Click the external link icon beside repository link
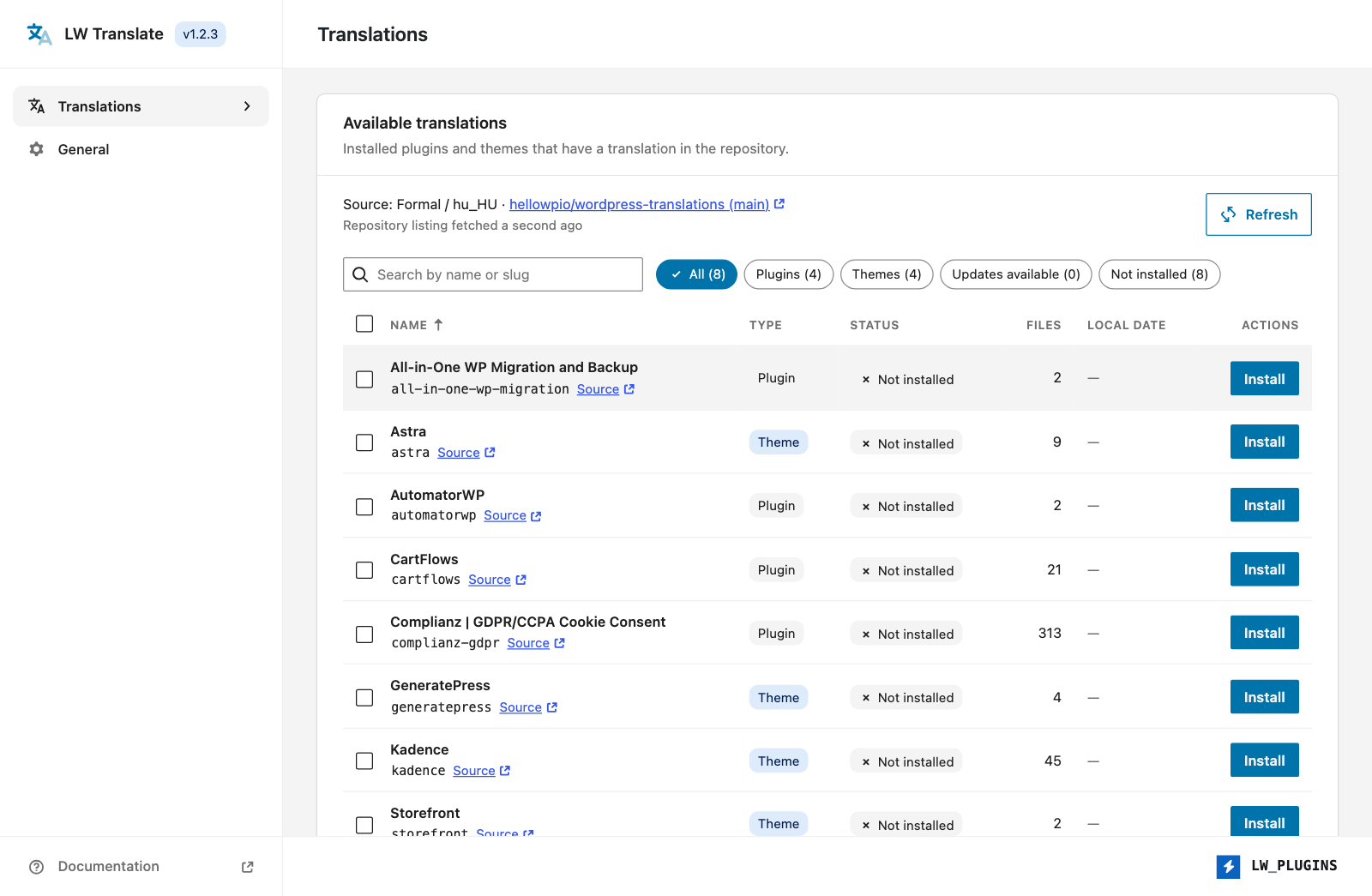The image size is (1372, 896). [x=779, y=204]
